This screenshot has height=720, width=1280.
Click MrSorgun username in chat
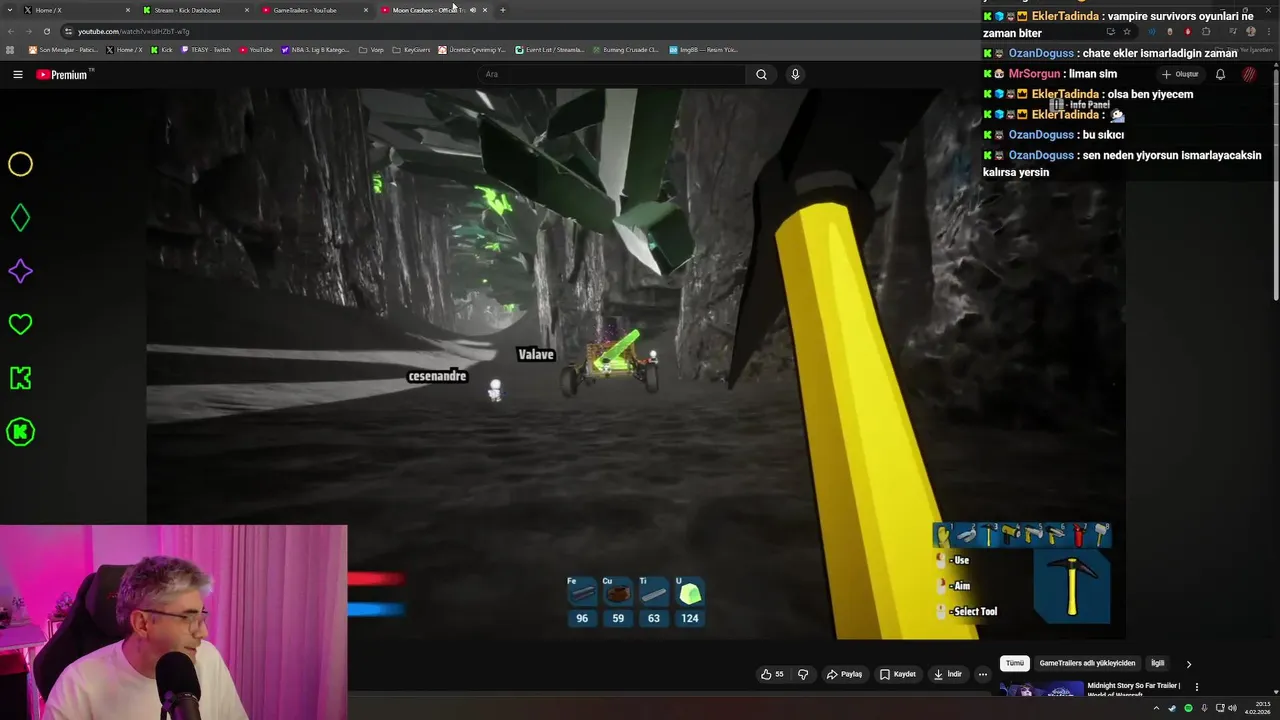click(1034, 74)
